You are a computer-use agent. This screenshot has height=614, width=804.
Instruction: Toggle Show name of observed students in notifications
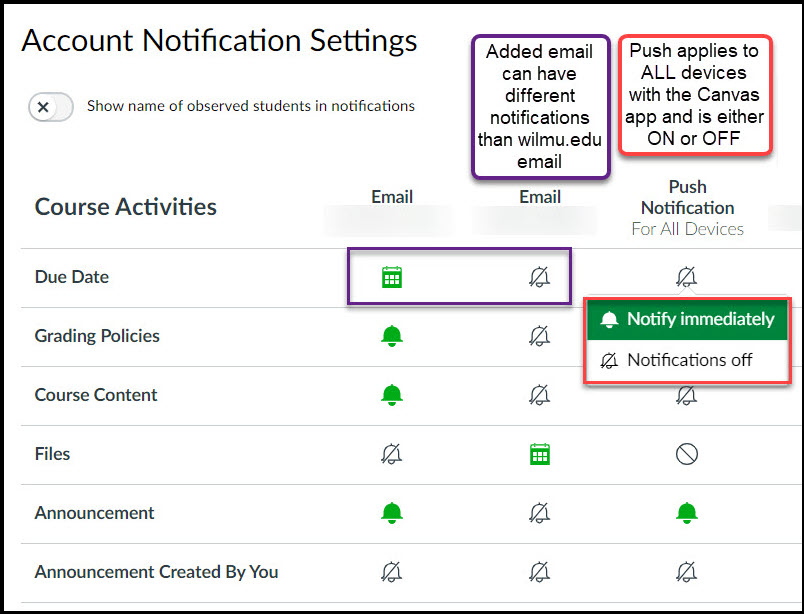(x=50, y=105)
